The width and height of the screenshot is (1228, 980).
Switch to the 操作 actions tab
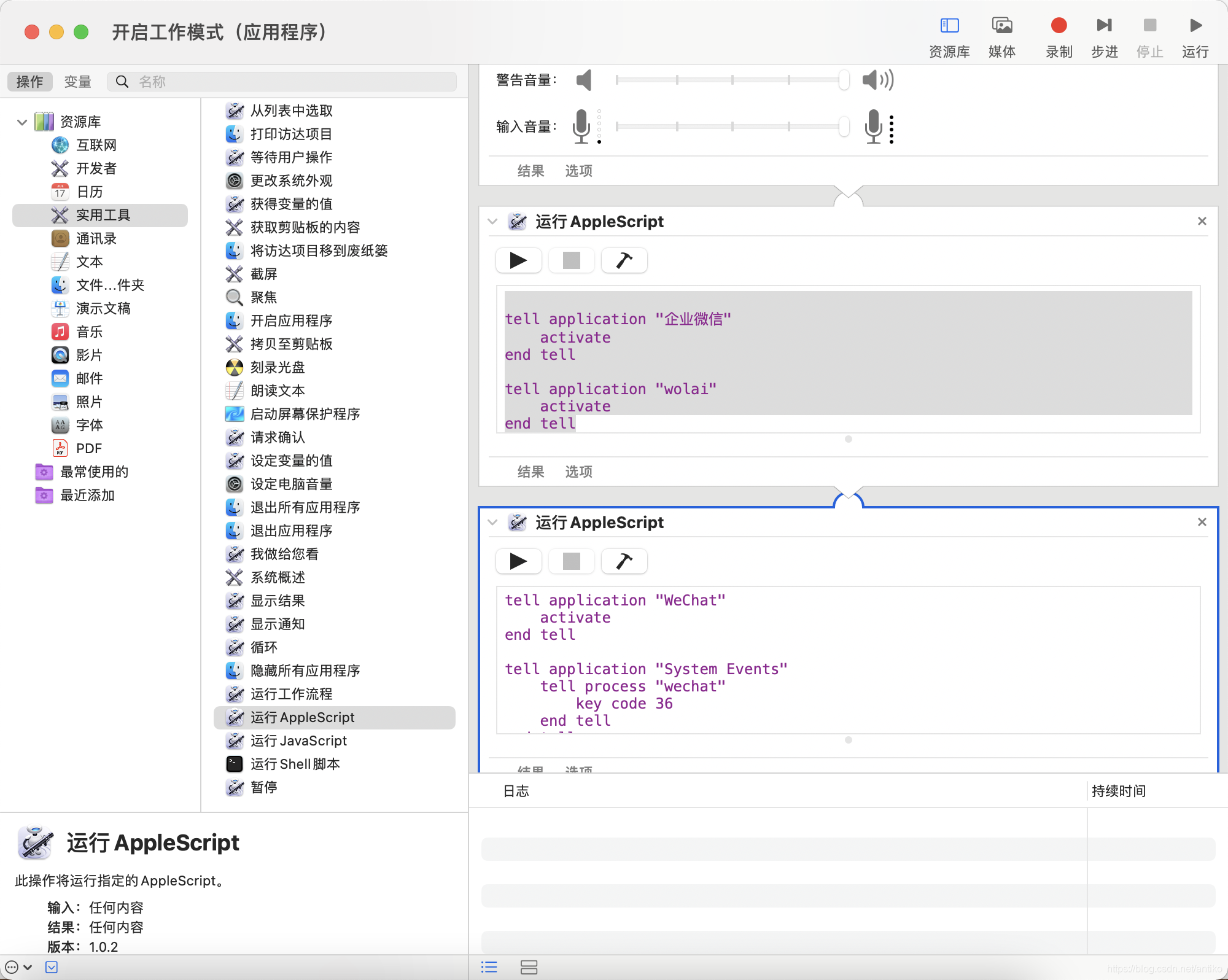pos(29,82)
